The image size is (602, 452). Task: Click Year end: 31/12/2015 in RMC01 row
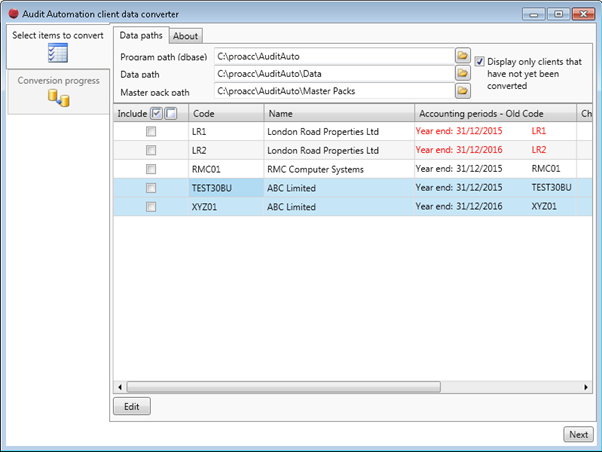(x=459, y=169)
